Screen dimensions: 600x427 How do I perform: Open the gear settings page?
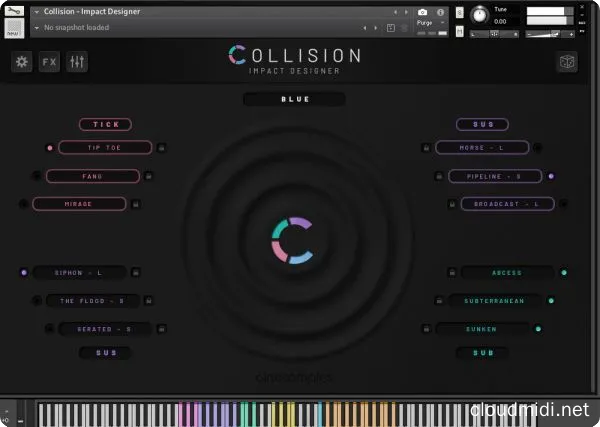[22, 62]
